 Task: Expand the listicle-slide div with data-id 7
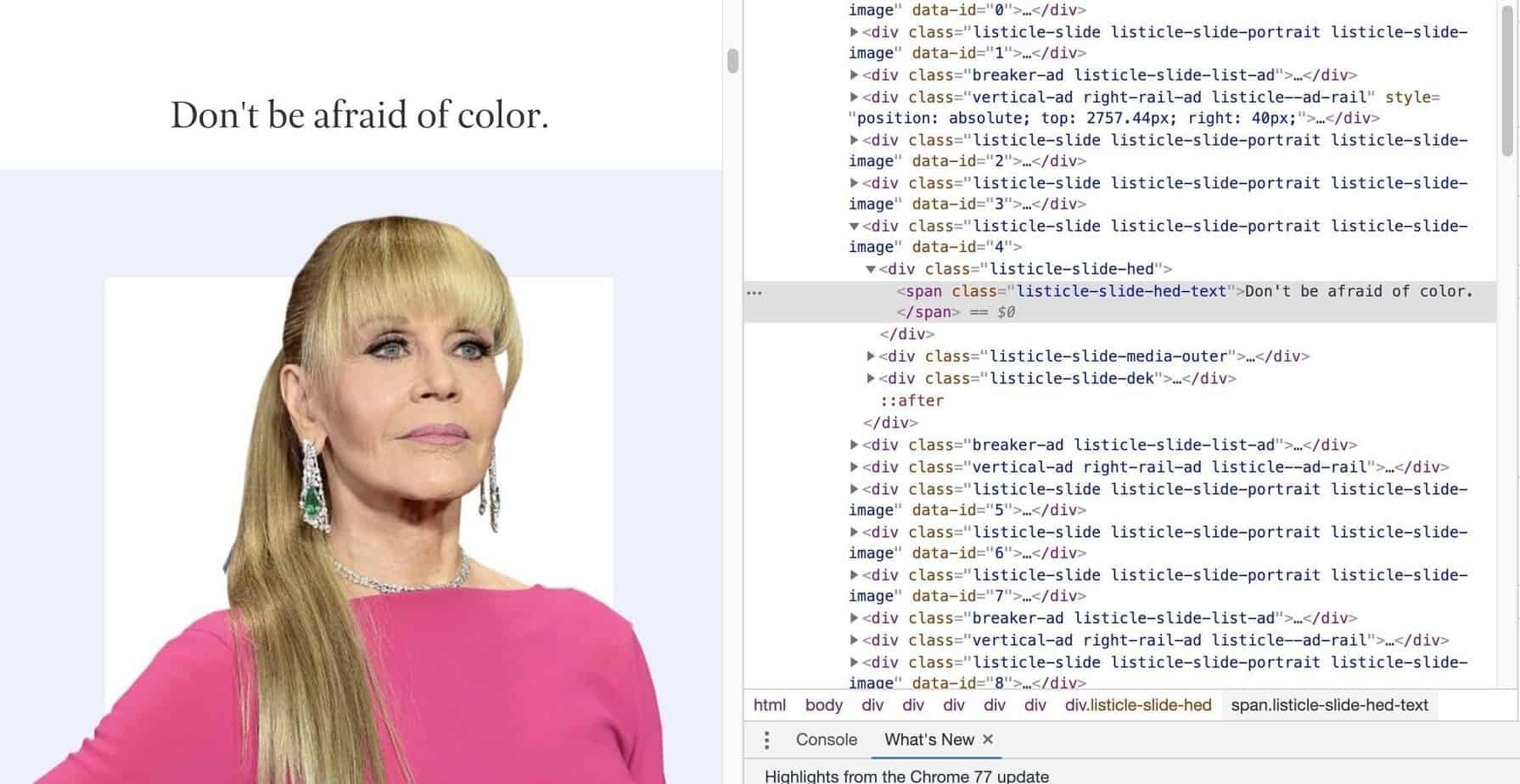point(854,575)
